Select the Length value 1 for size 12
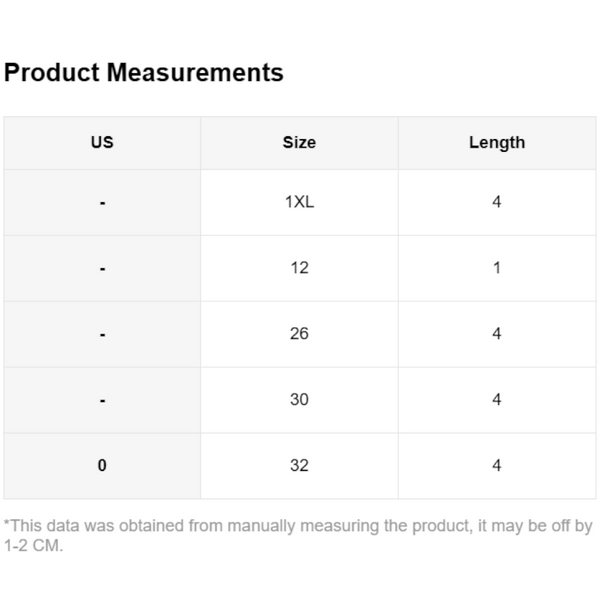 click(x=496, y=268)
